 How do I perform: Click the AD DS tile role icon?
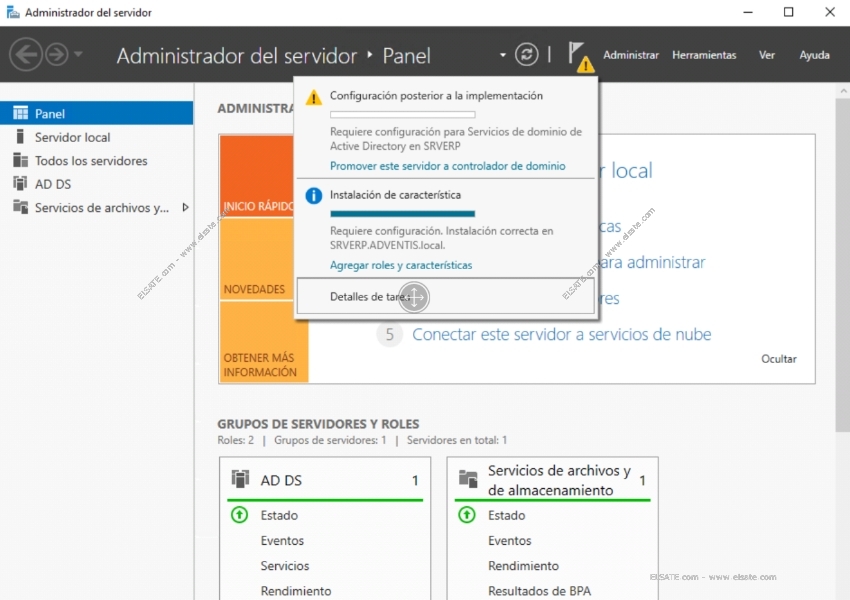pyautogui.click(x=240, y=479)
